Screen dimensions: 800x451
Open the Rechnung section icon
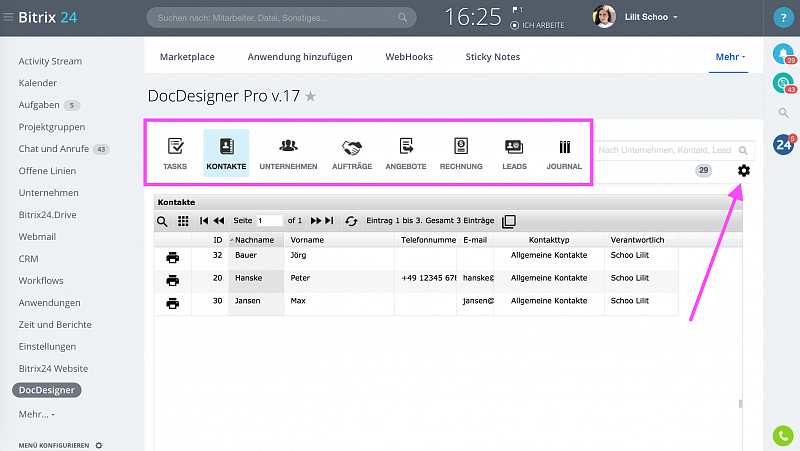click(461, 146)
